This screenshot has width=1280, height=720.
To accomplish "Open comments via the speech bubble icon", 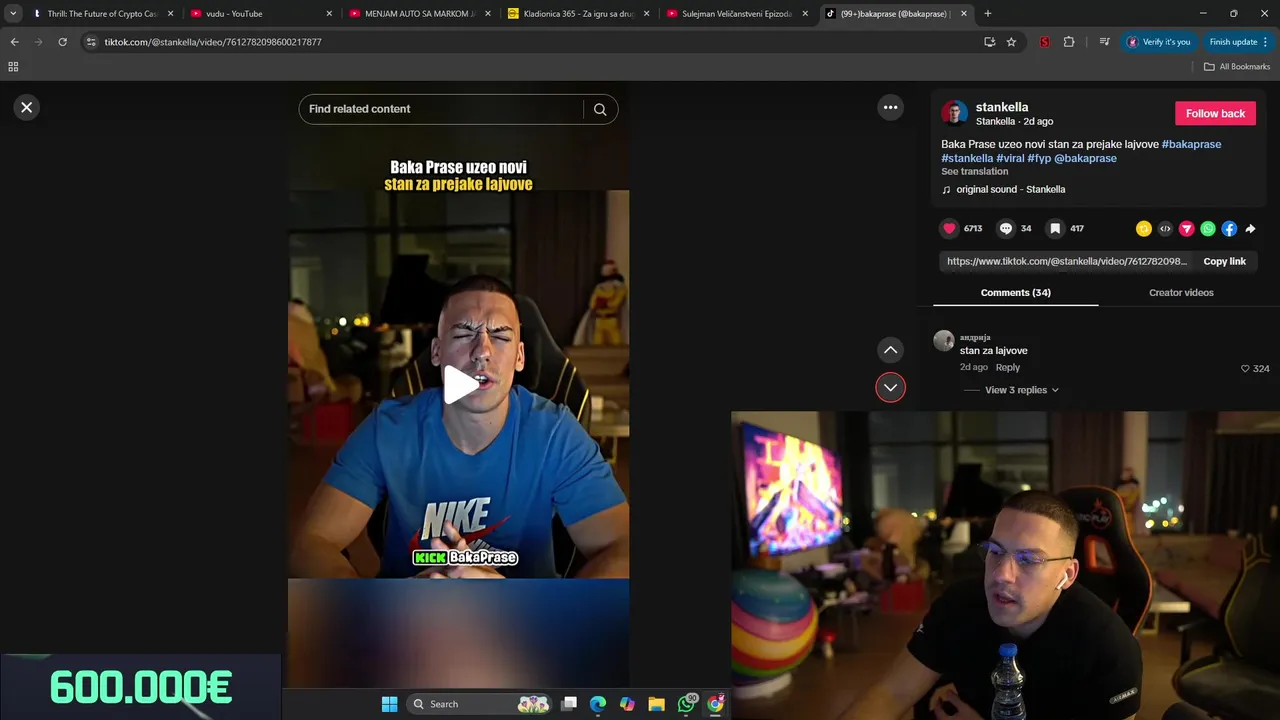I will [1006, 228].
